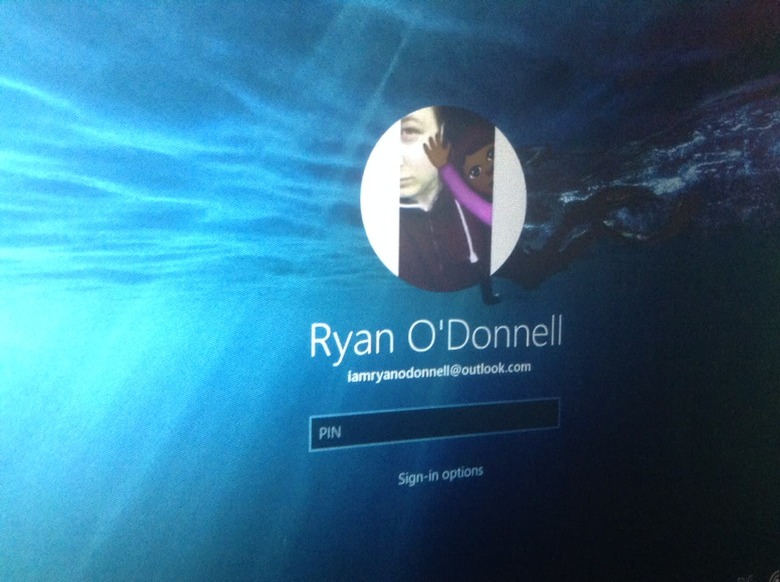Open Sign-in options
Image resolution: width=780 pixels, height=582 pixels.
point(440,474)
